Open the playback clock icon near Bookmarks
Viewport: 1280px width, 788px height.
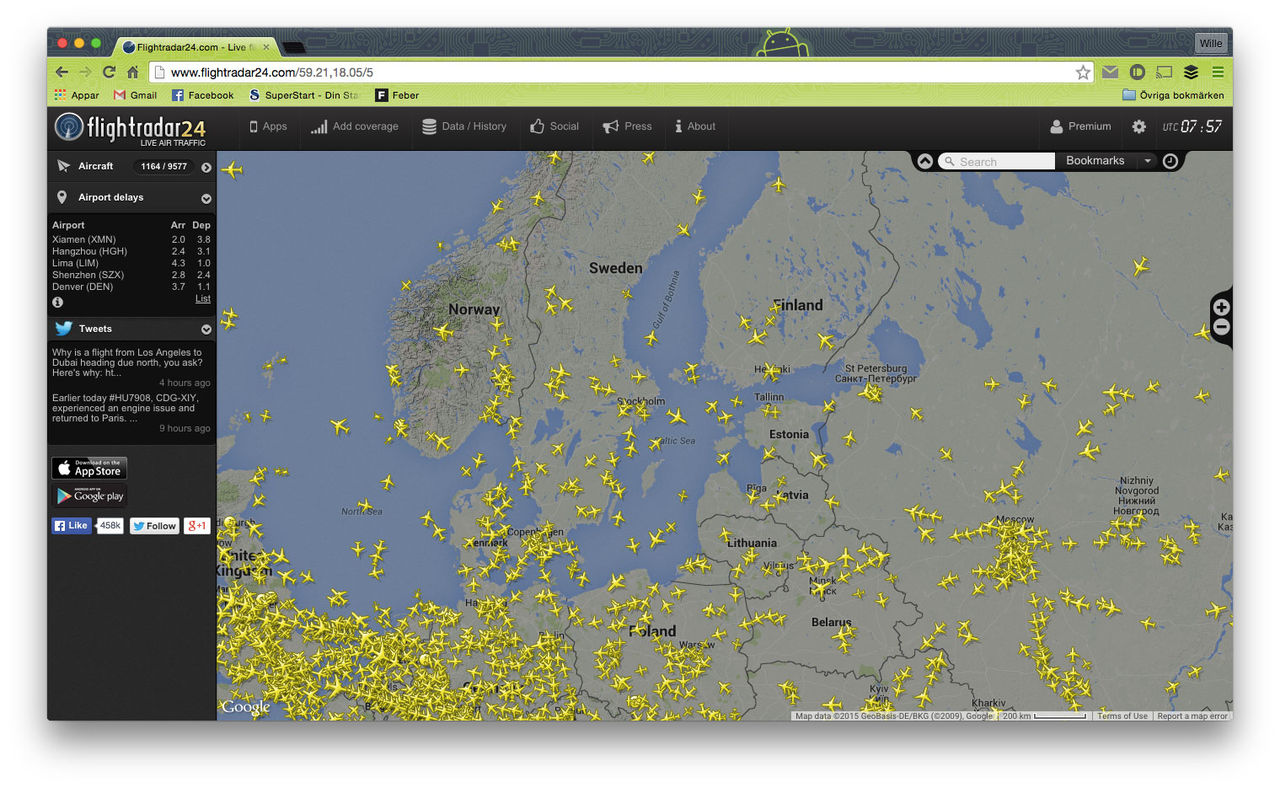(1170, 161)
